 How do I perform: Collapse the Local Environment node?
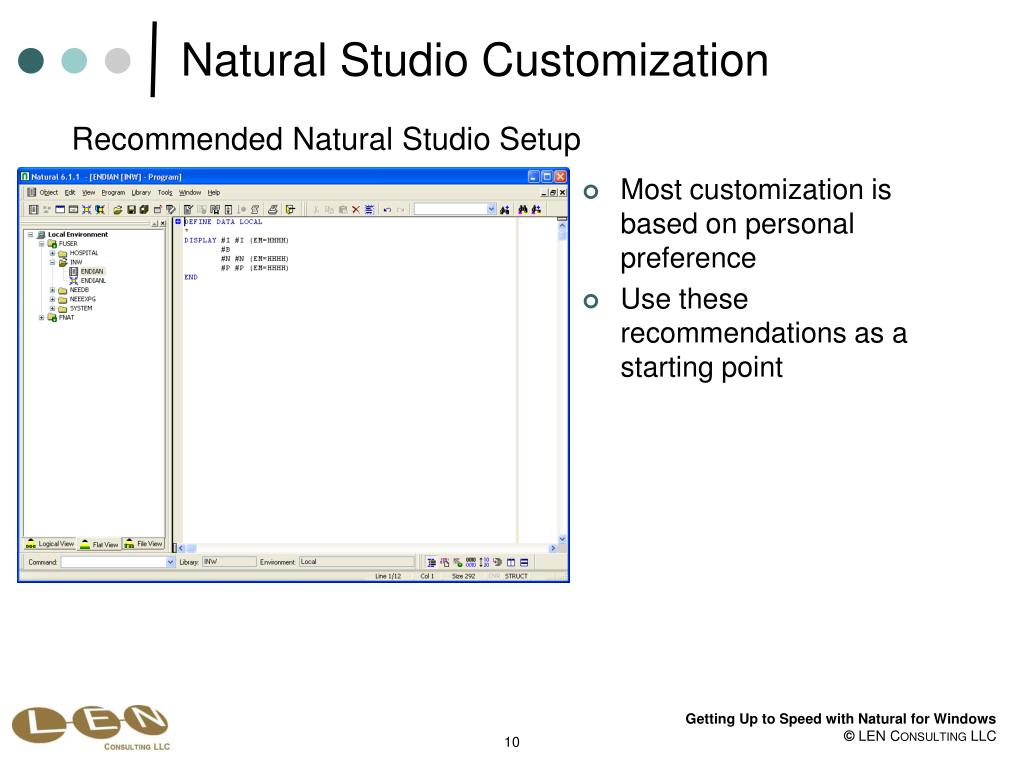(x=30, y=234)
